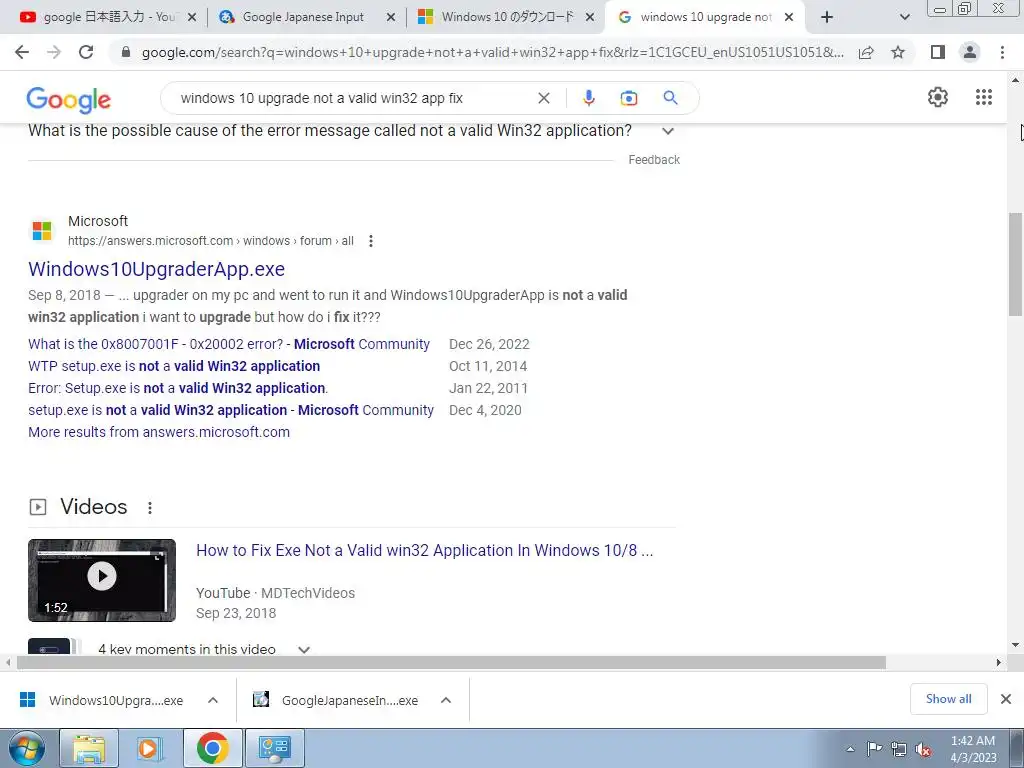Open File Explorer from the taskbar
The image size is (1024, 768).
pos(89,748)
